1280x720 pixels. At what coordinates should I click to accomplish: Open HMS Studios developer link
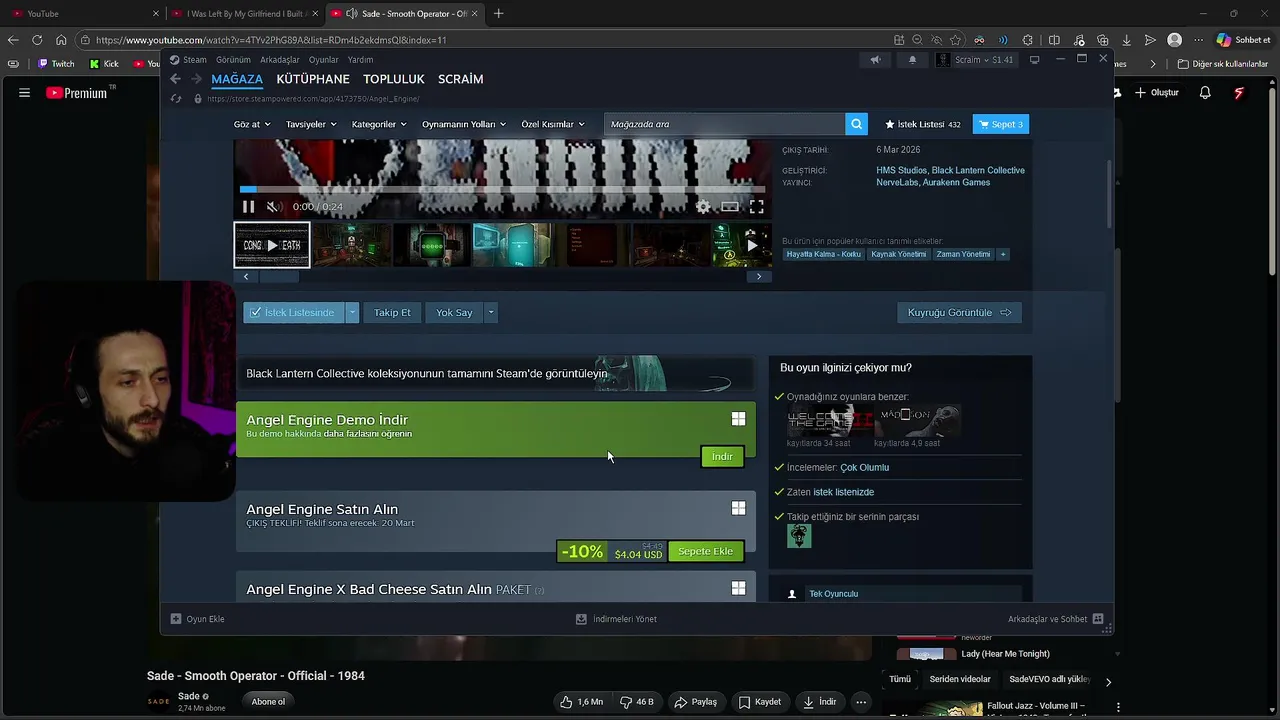(901, 170)
